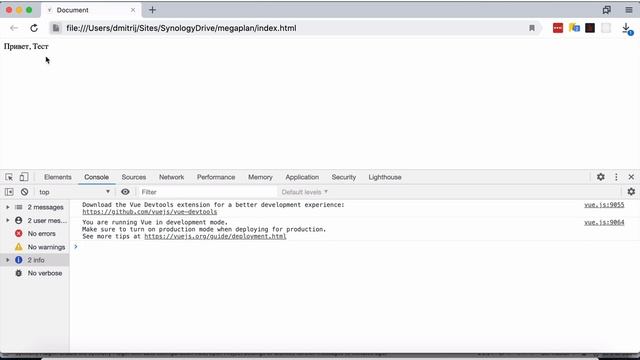Switch to the Elements tab
The width and height of the screenshot is (640, 360).
58,177
